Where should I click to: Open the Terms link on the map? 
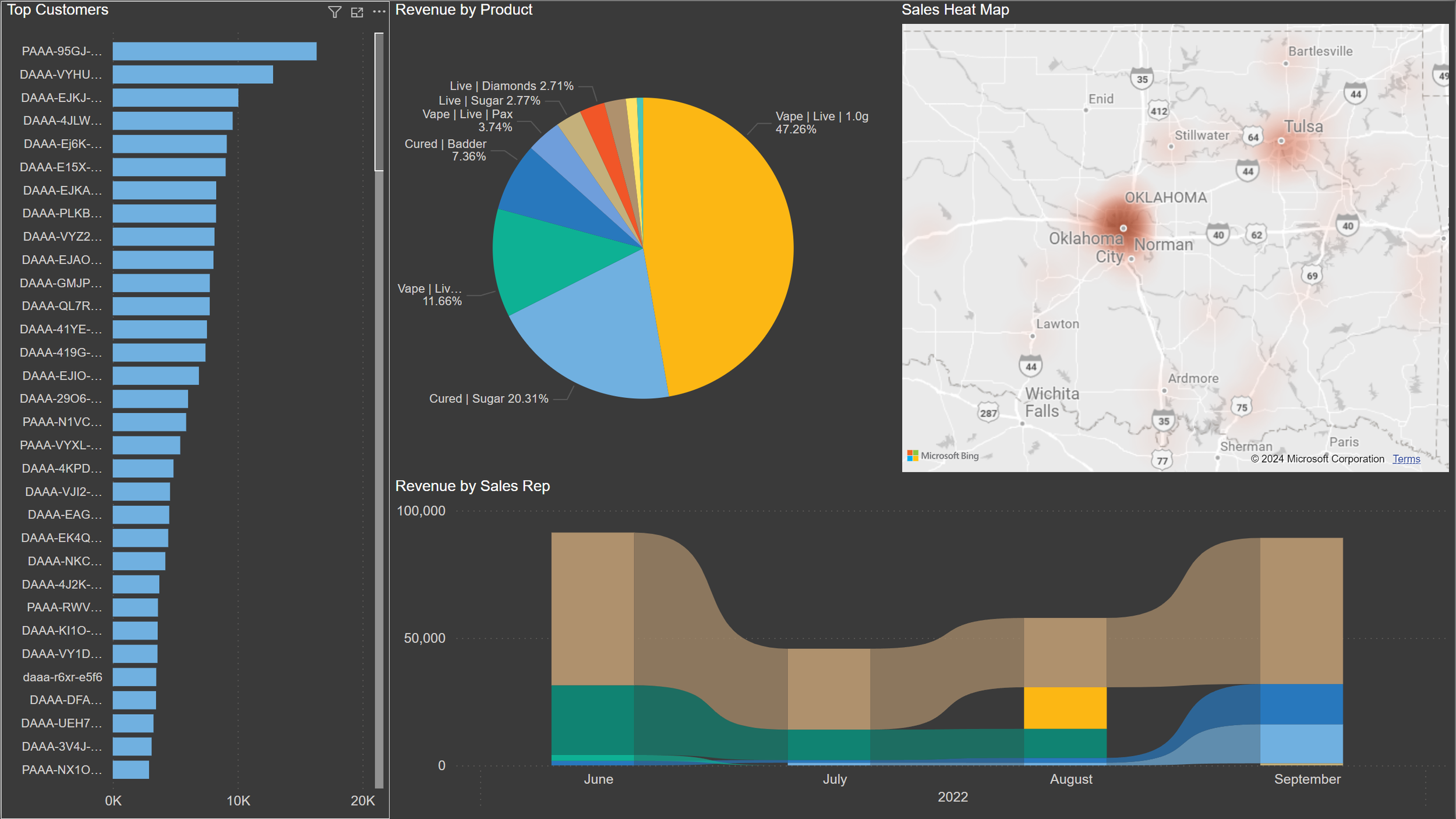[x=1406, y=459]
